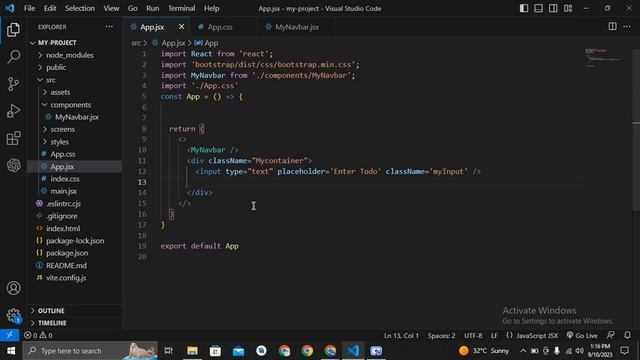Screen dimensions: 640x360
Task: Open index.html file
Action: (x=75, y=229)
